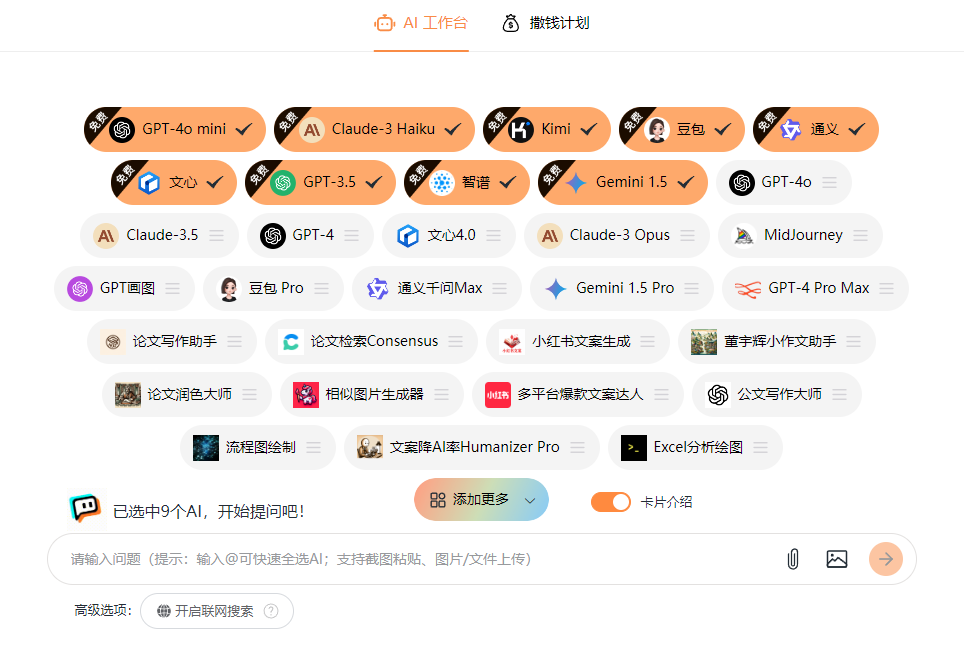
Task: Click the GPT画图 handle lines
Action: pyautogui.click(x=173, y=288)
